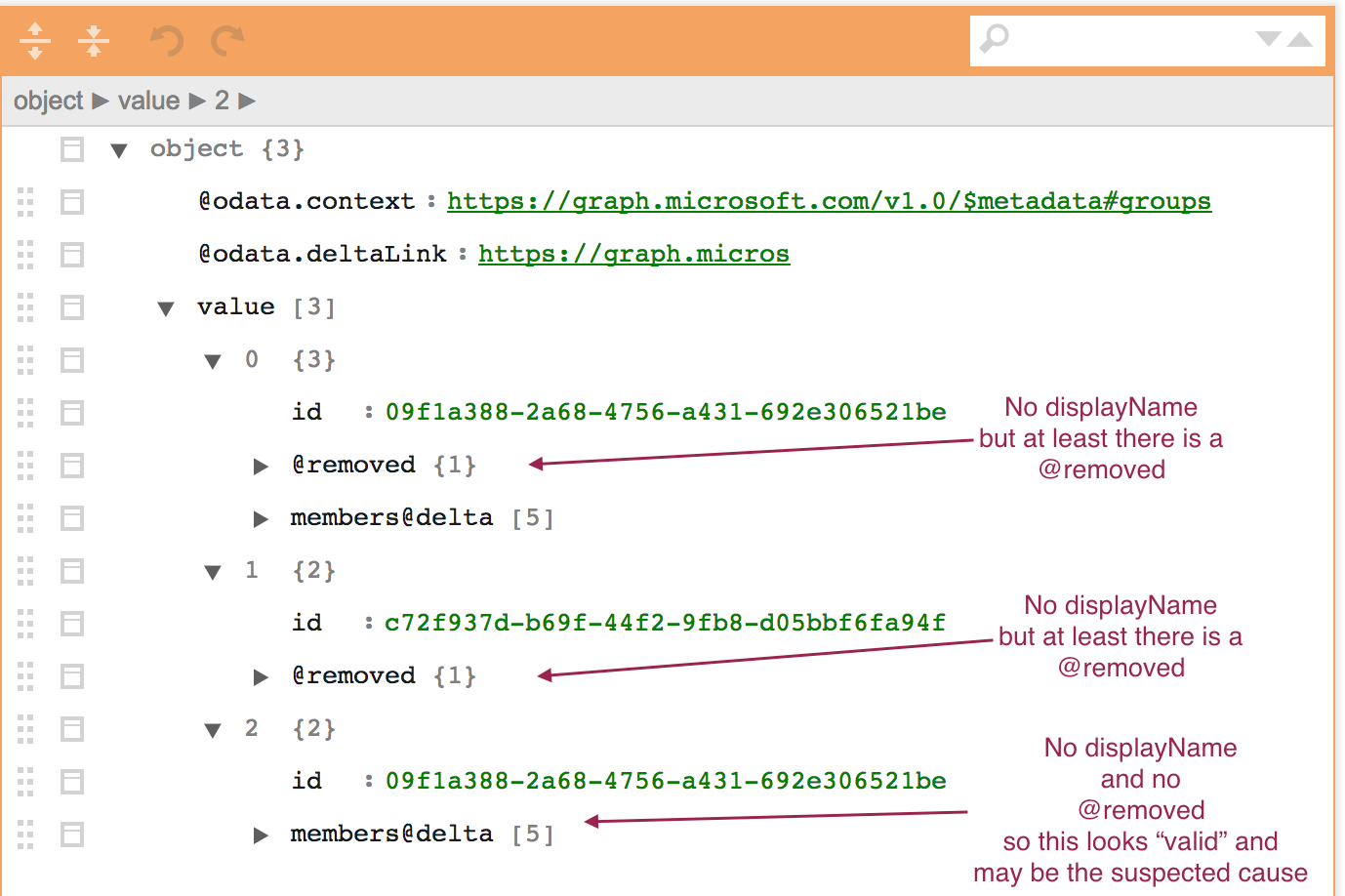Expand members@delta under item 0
Image resolution: width=1345 pixels, height=896 pixels.
[261, 519]
